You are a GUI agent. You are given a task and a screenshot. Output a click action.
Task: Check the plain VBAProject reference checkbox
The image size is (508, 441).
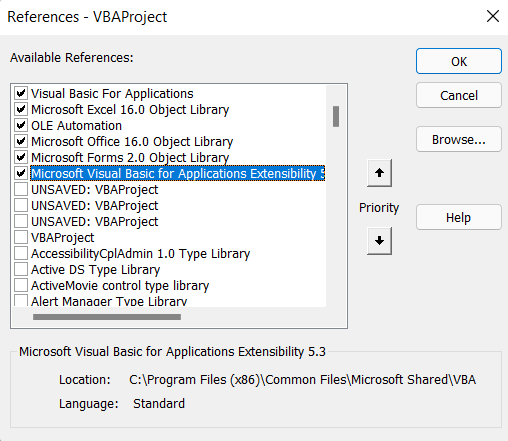click(21, 237)
